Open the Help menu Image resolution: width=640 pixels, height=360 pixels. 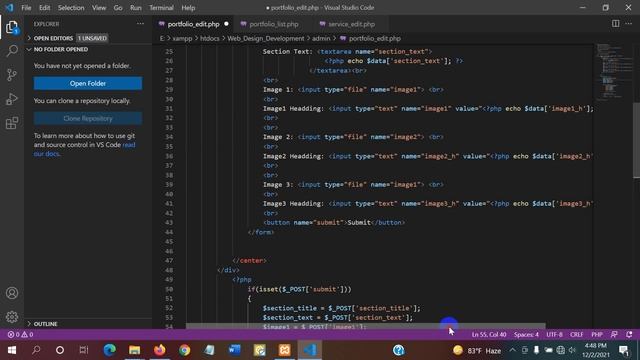188,7
